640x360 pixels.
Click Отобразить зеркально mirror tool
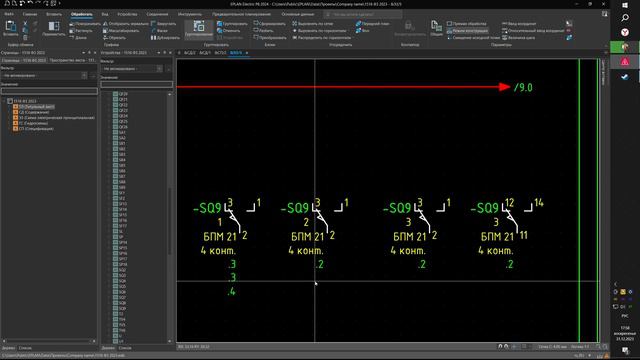125,24
